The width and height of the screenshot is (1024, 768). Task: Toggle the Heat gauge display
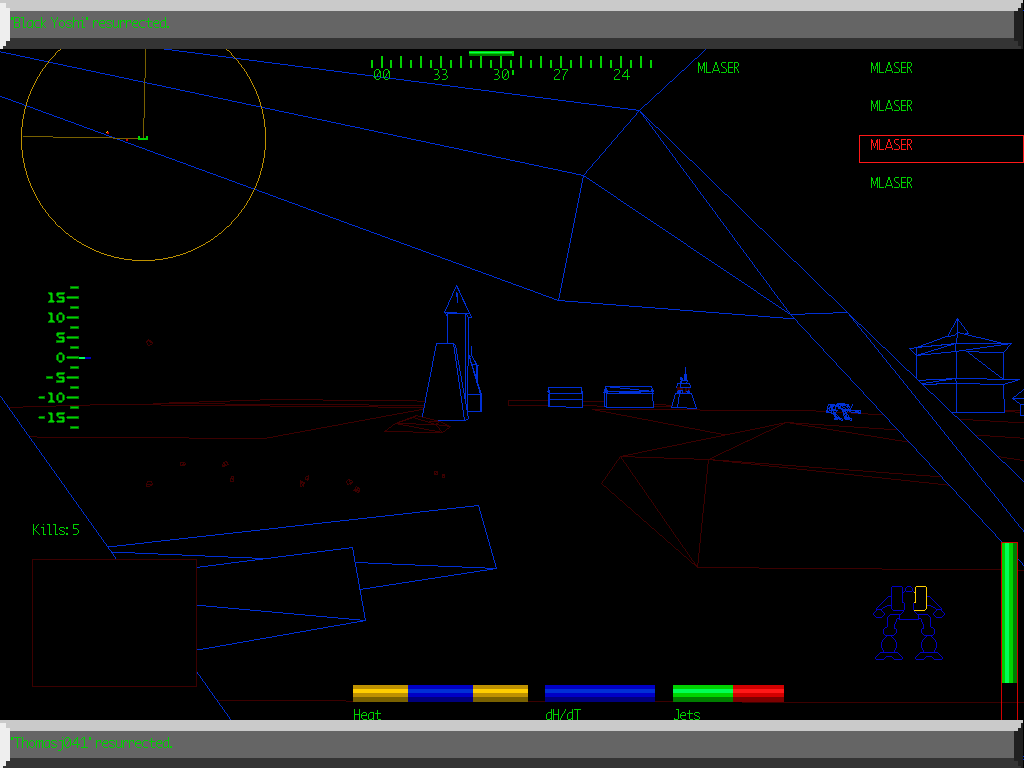coord(440,691)
